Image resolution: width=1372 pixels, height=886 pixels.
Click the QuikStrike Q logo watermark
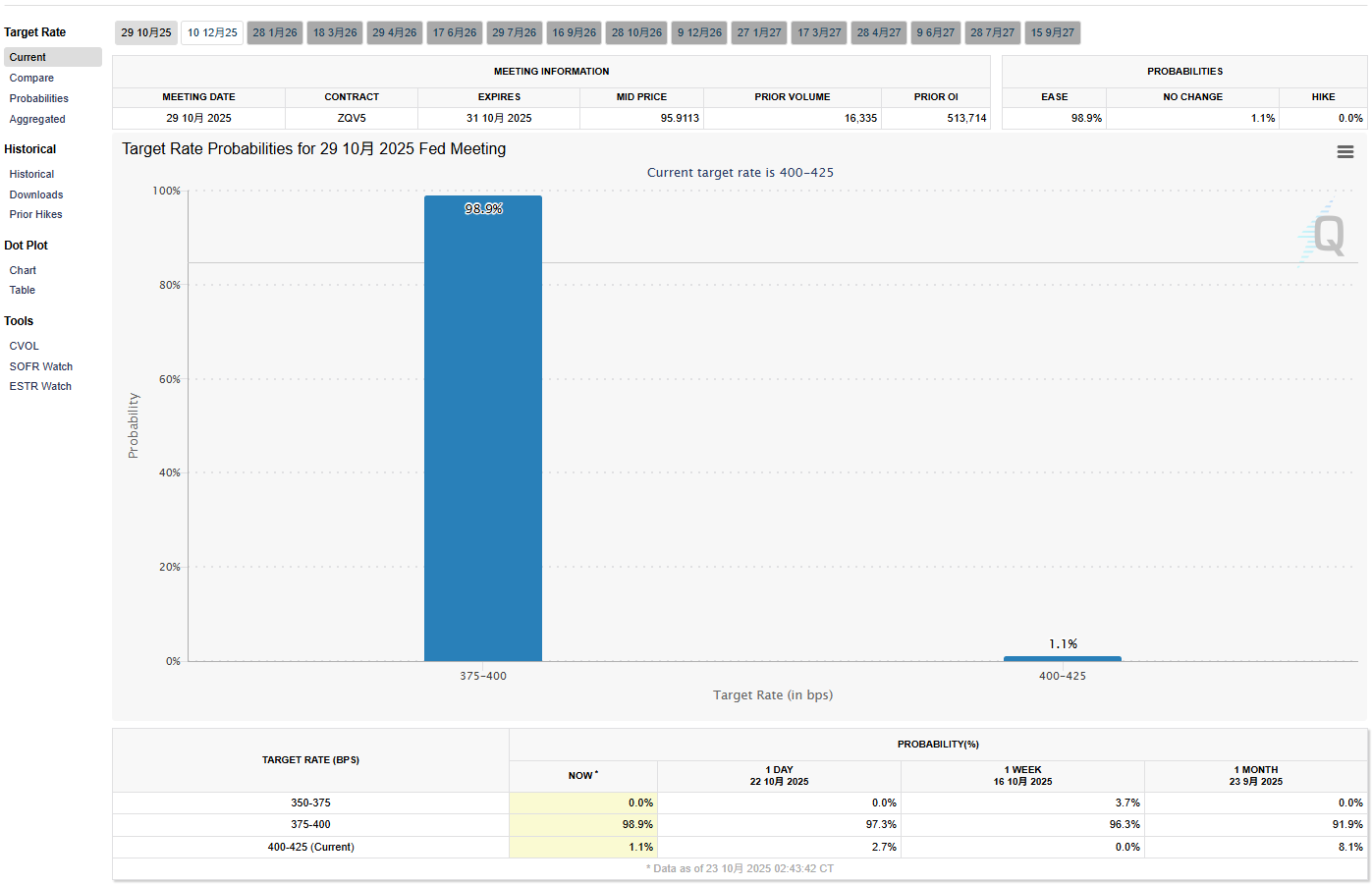click(1327, 236)
